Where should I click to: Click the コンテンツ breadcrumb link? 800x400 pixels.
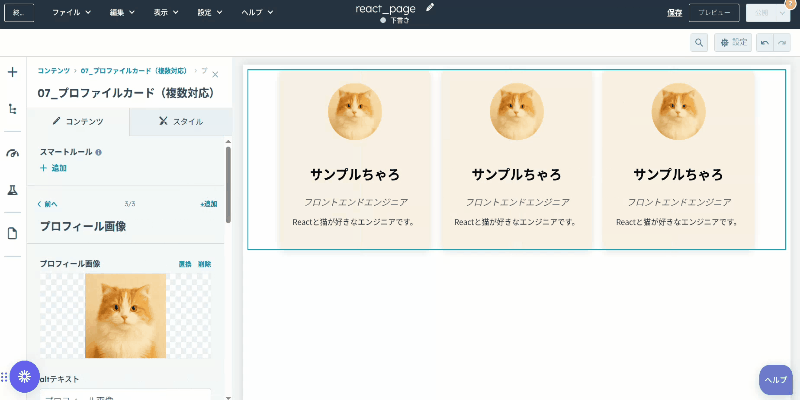click(x=54, y=70)
